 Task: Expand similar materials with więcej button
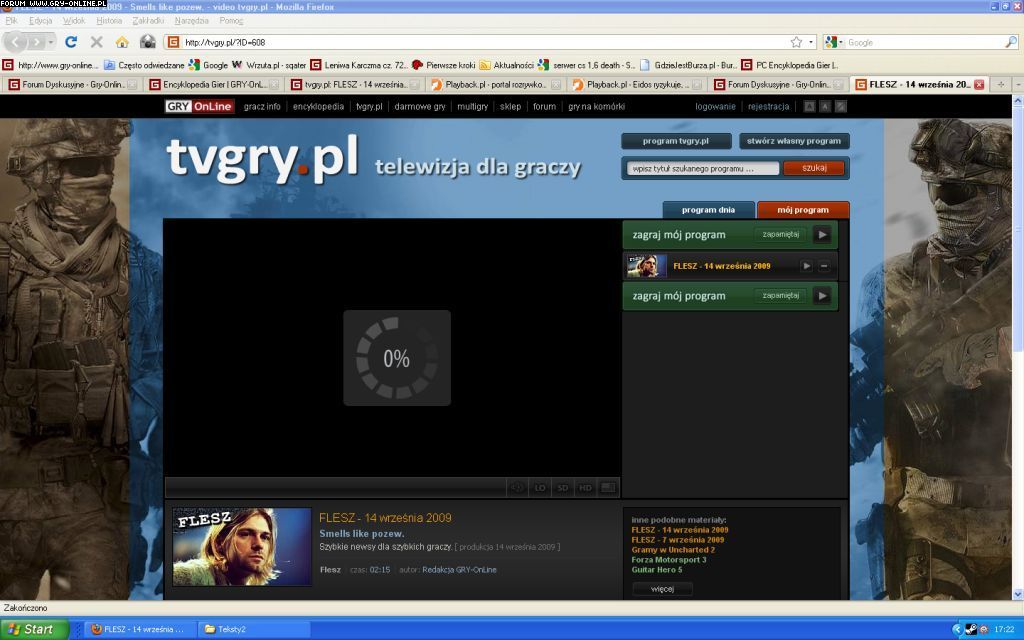point(662,589)
